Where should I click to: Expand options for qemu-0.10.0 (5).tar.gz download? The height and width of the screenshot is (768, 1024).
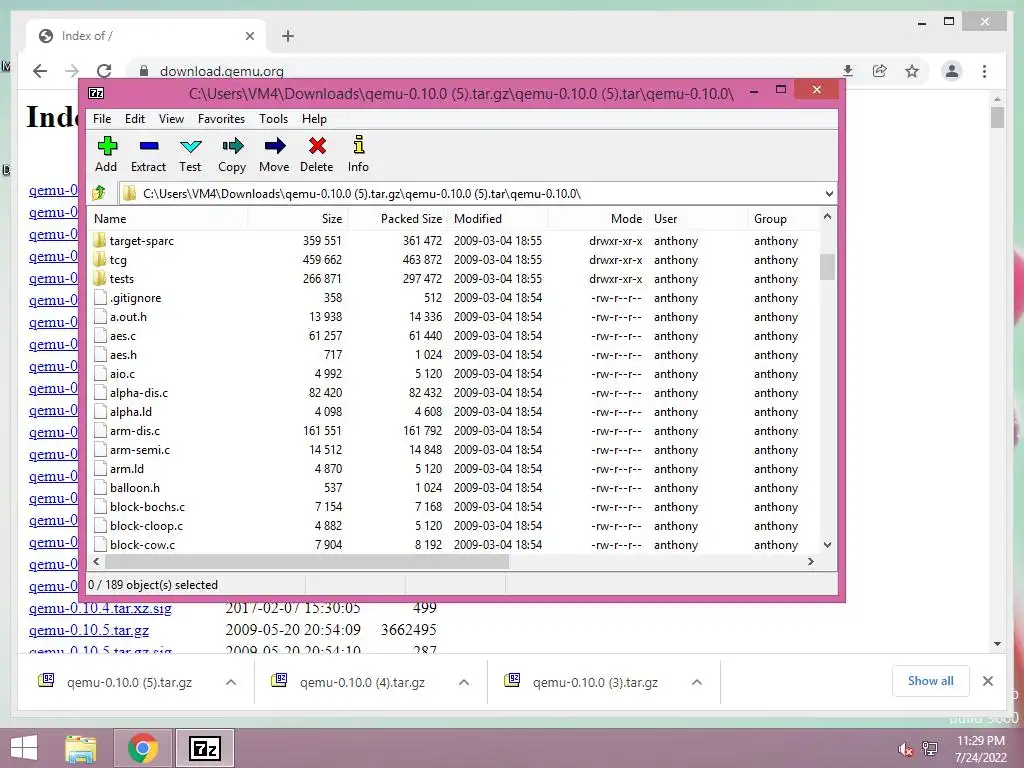231,682
